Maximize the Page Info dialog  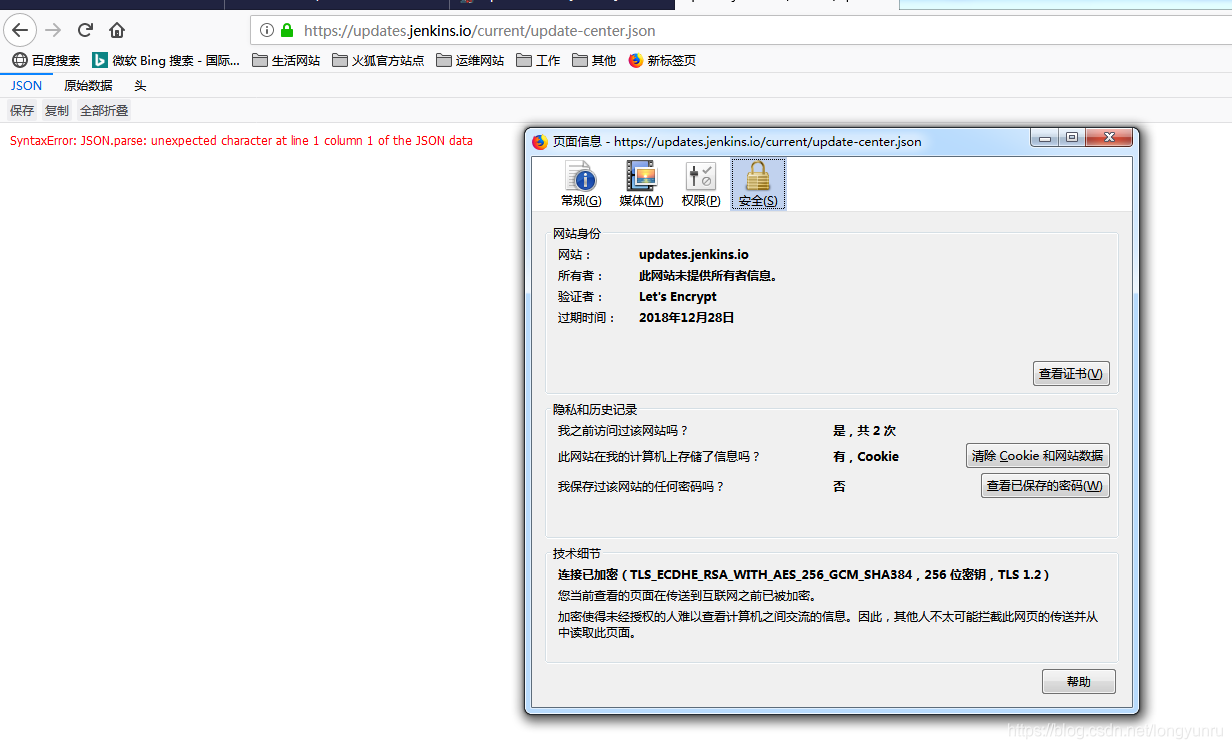pos(1071,138)
